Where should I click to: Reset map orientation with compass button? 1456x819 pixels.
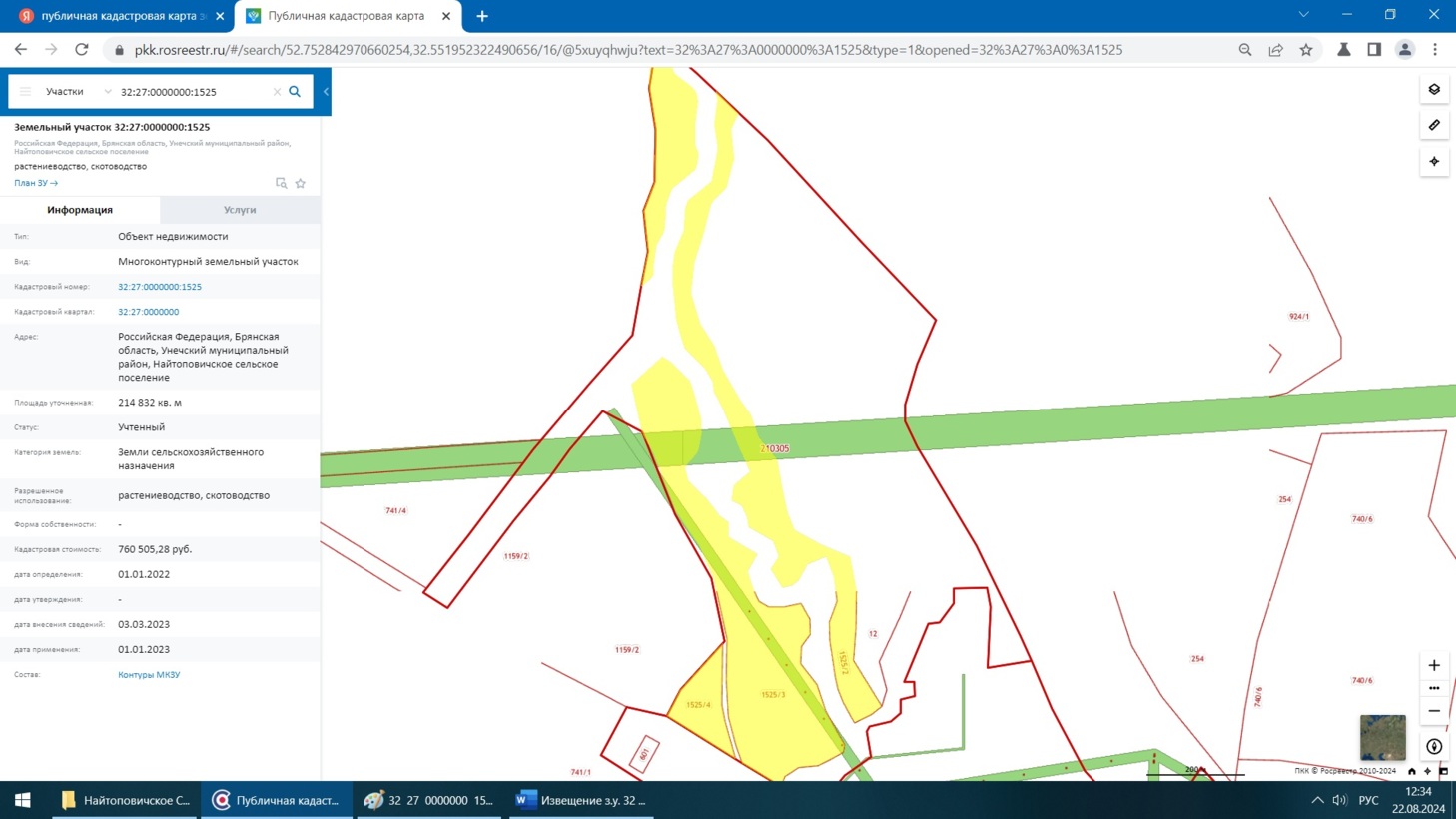pos(1434,747)
